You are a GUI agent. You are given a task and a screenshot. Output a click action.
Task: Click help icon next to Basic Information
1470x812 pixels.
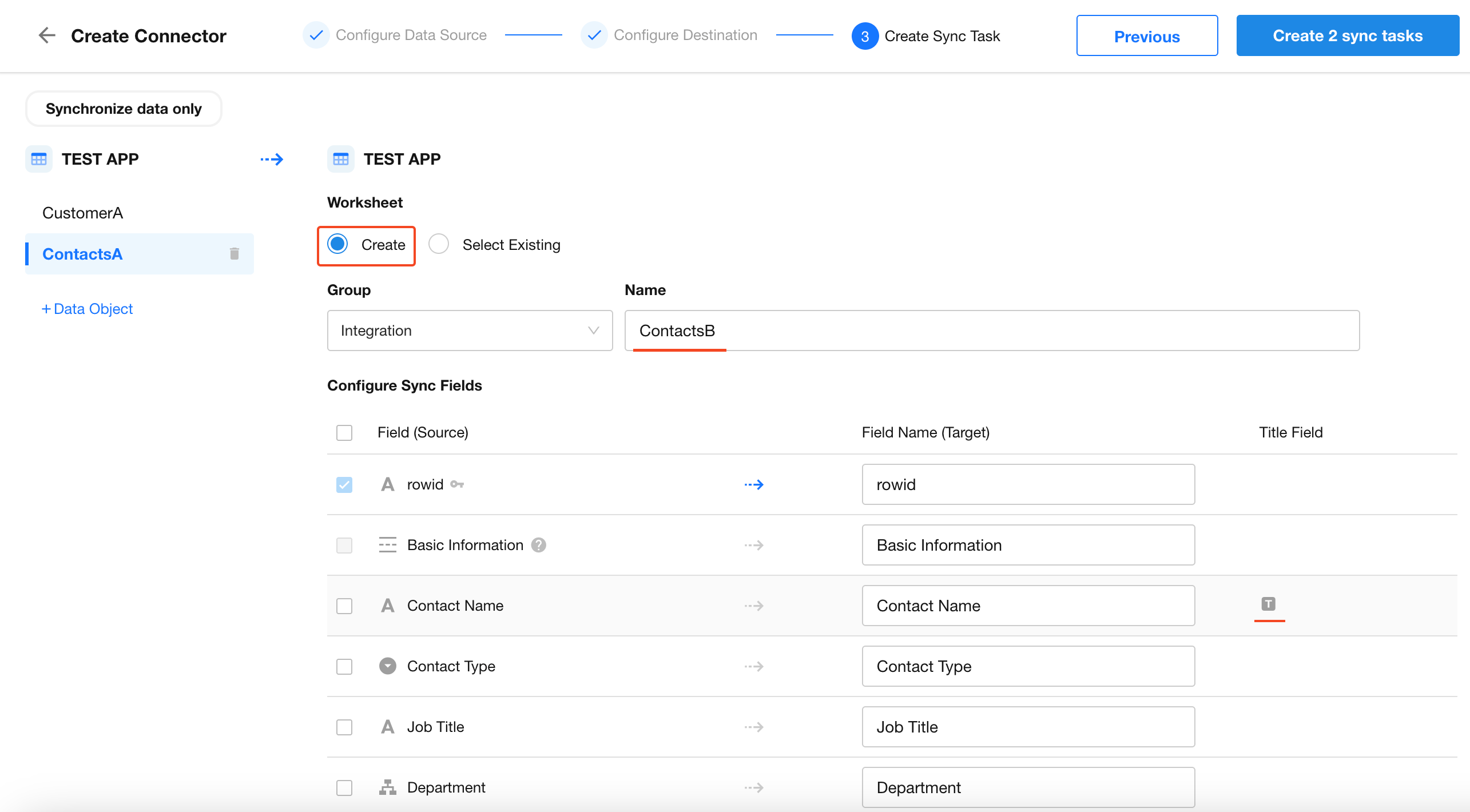[538, 545]
